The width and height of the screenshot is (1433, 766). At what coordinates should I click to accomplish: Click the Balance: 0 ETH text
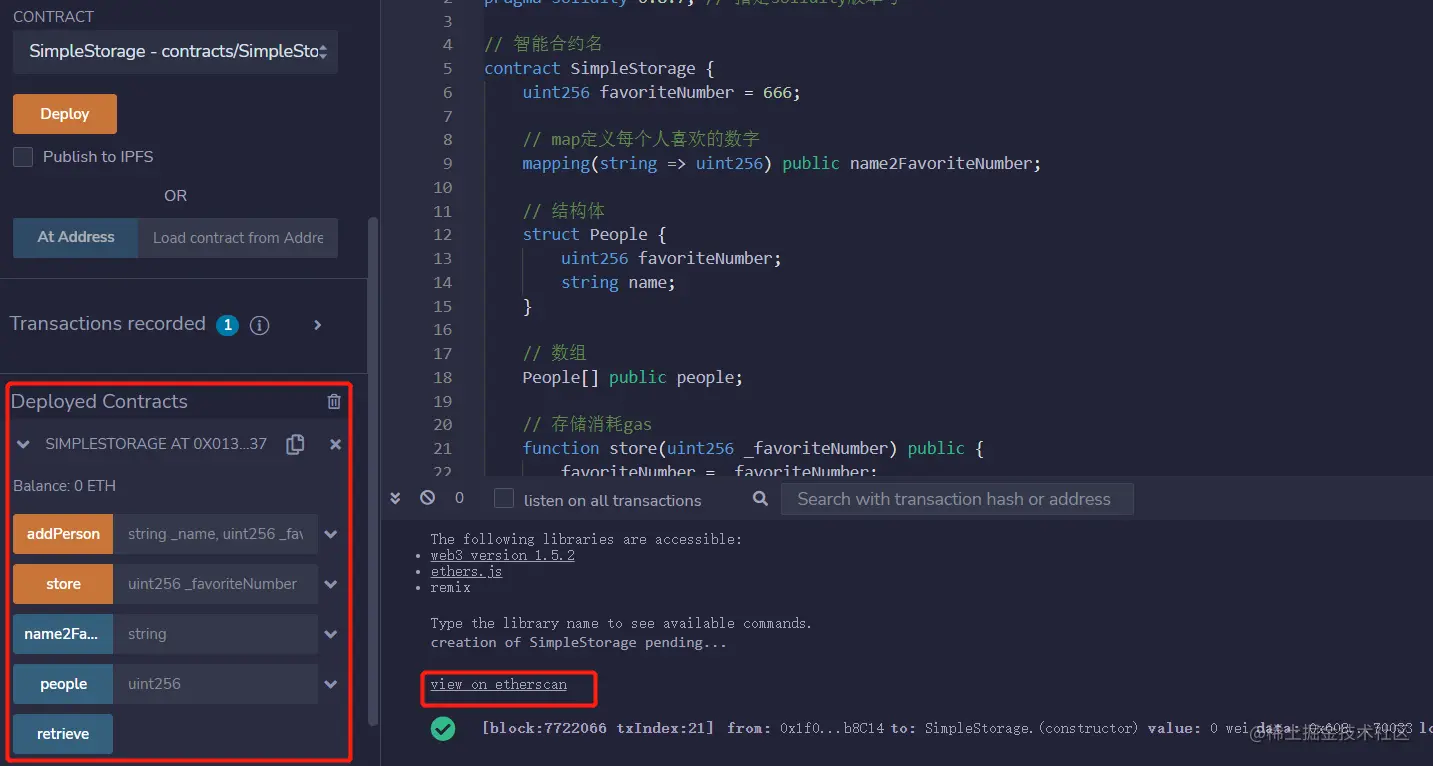[x=64, y=486]
